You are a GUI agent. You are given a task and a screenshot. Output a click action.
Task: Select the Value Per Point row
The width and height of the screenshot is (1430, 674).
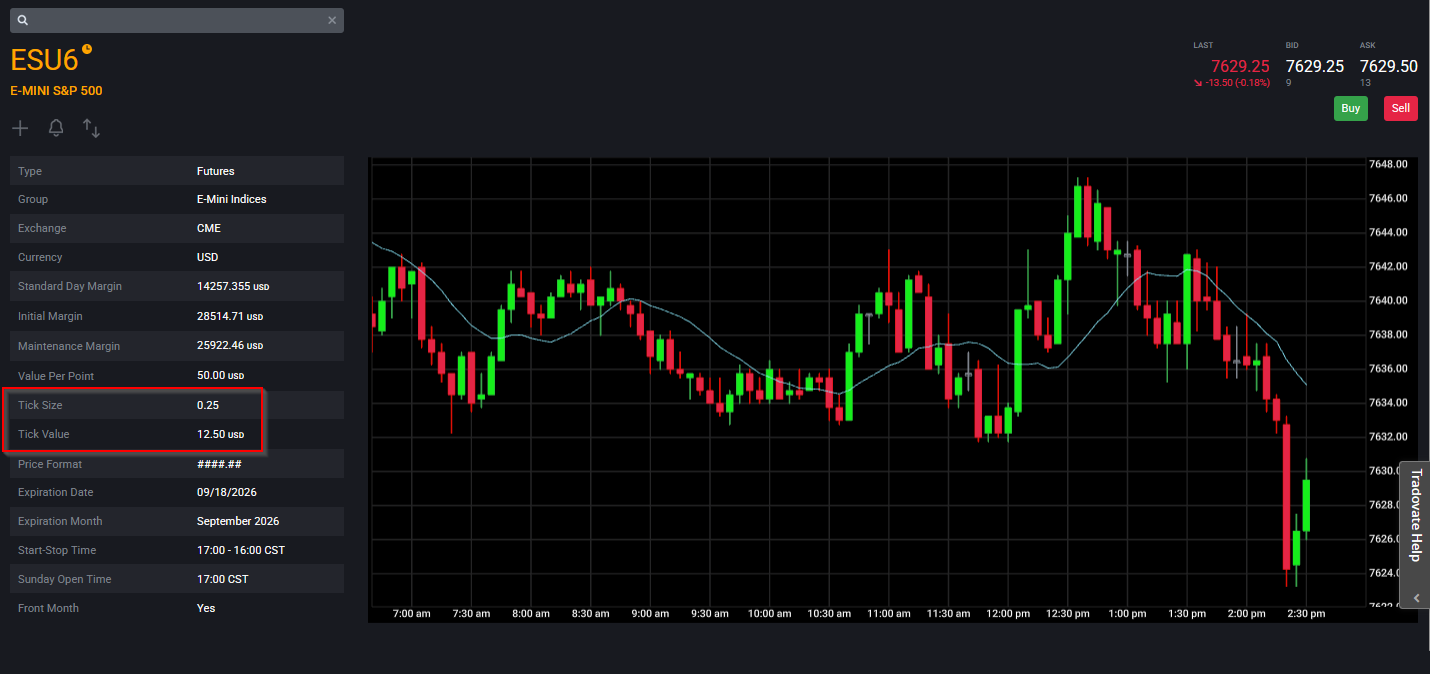[x=177, y=375]
